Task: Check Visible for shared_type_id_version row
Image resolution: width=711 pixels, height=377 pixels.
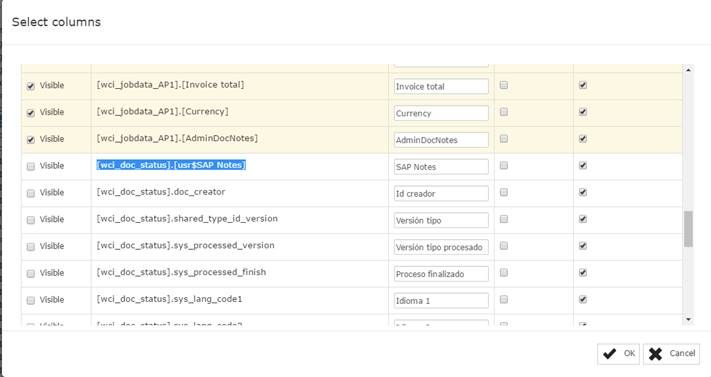Action: pos(30,220)
